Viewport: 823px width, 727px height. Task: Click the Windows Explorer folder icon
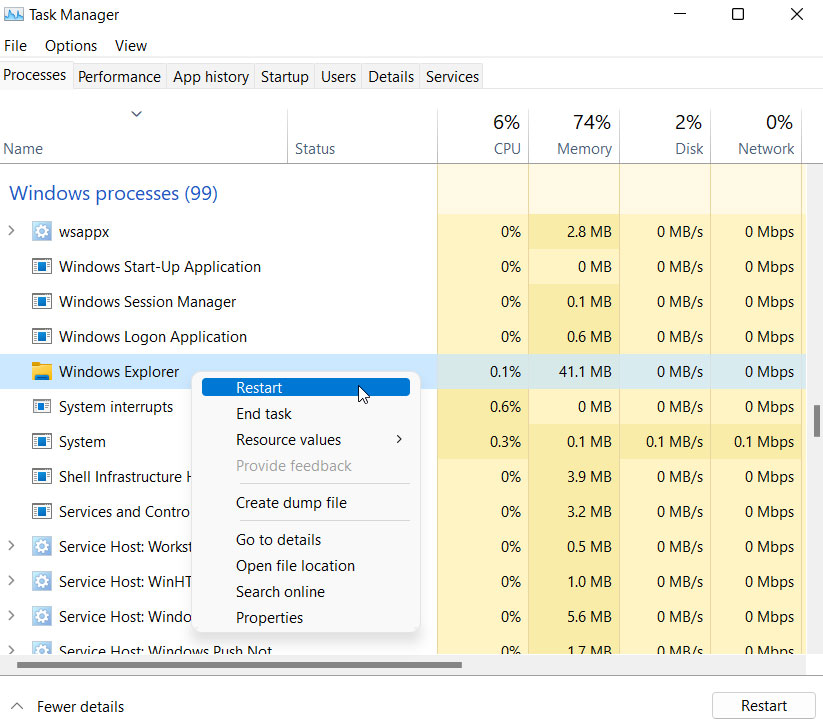coord(41,371)
